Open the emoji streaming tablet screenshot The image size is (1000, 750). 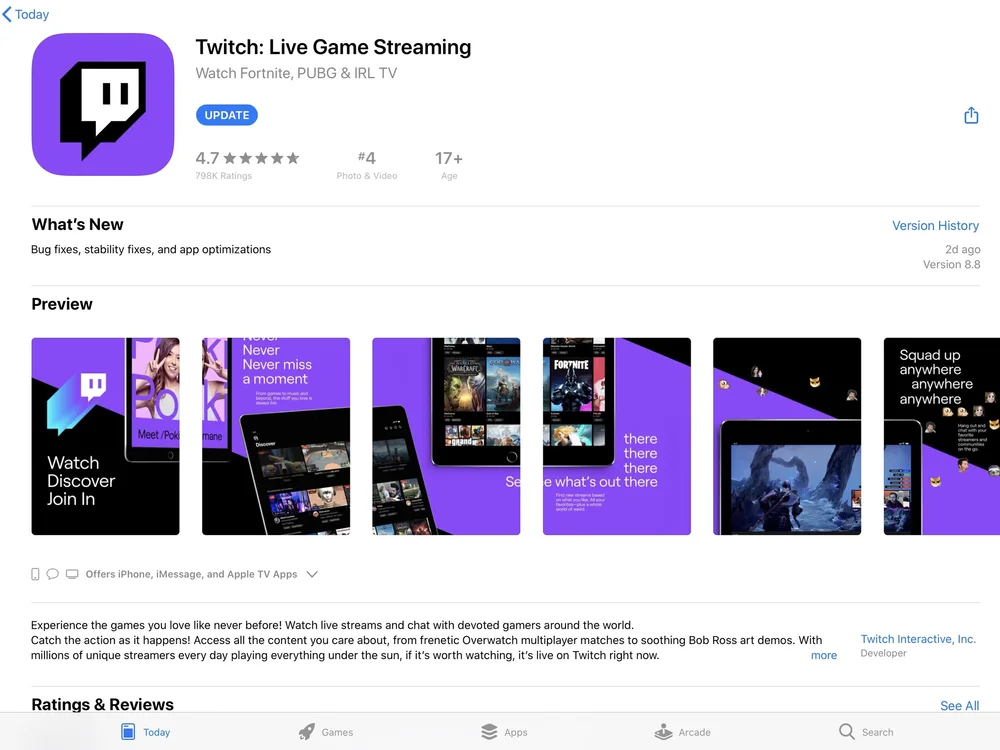click(787, 436)
